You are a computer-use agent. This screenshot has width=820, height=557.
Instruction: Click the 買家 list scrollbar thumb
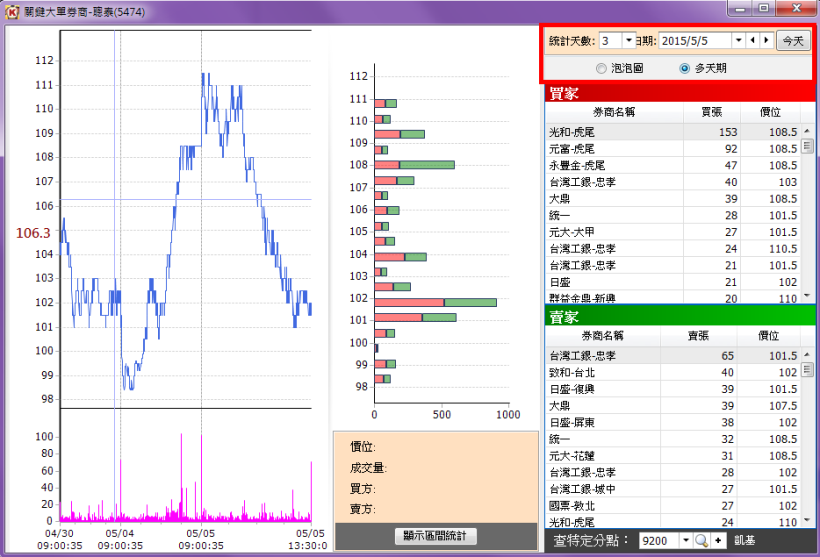click(807, 143)
